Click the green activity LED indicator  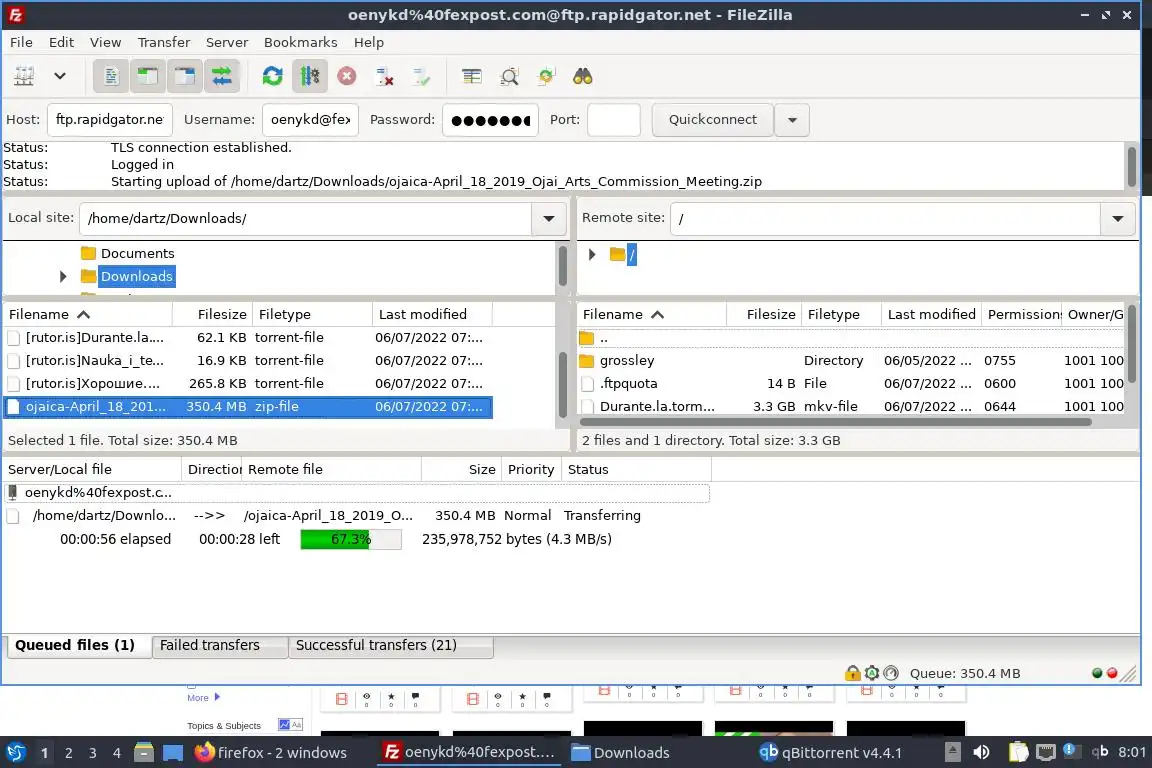click(1097, 672)
